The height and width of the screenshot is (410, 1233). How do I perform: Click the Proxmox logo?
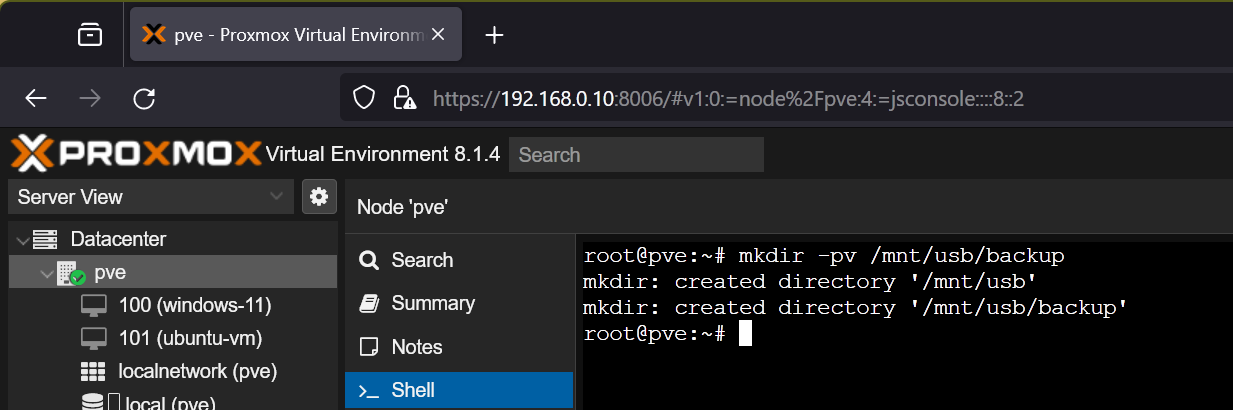tap(136, 154)
